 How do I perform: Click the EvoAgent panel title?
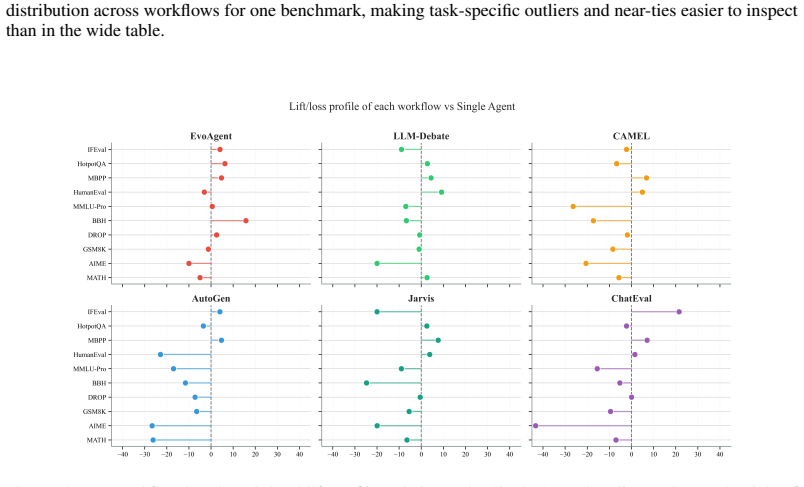tap(211, 136)
